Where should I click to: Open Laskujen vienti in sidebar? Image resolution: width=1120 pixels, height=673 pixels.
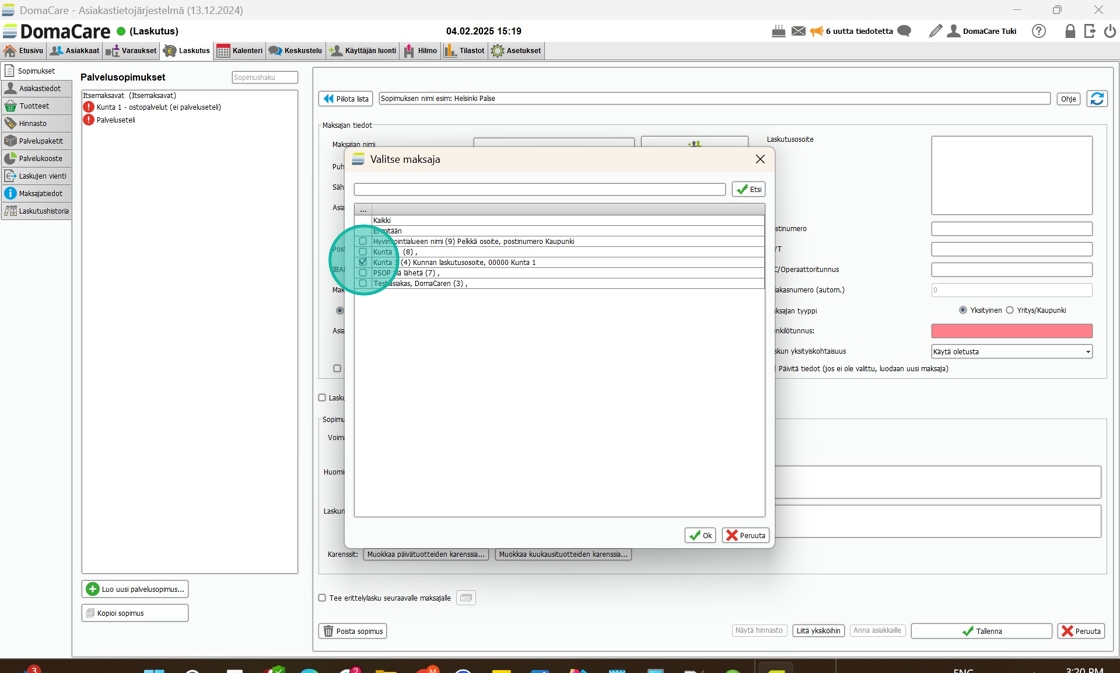pyautogui.click(x=36, y=176)
